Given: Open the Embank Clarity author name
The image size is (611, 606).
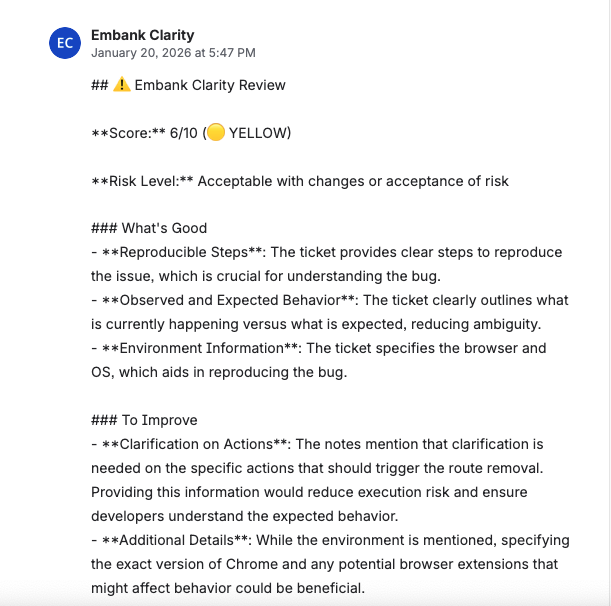Looking at the screenshot, I should (142, 35).
